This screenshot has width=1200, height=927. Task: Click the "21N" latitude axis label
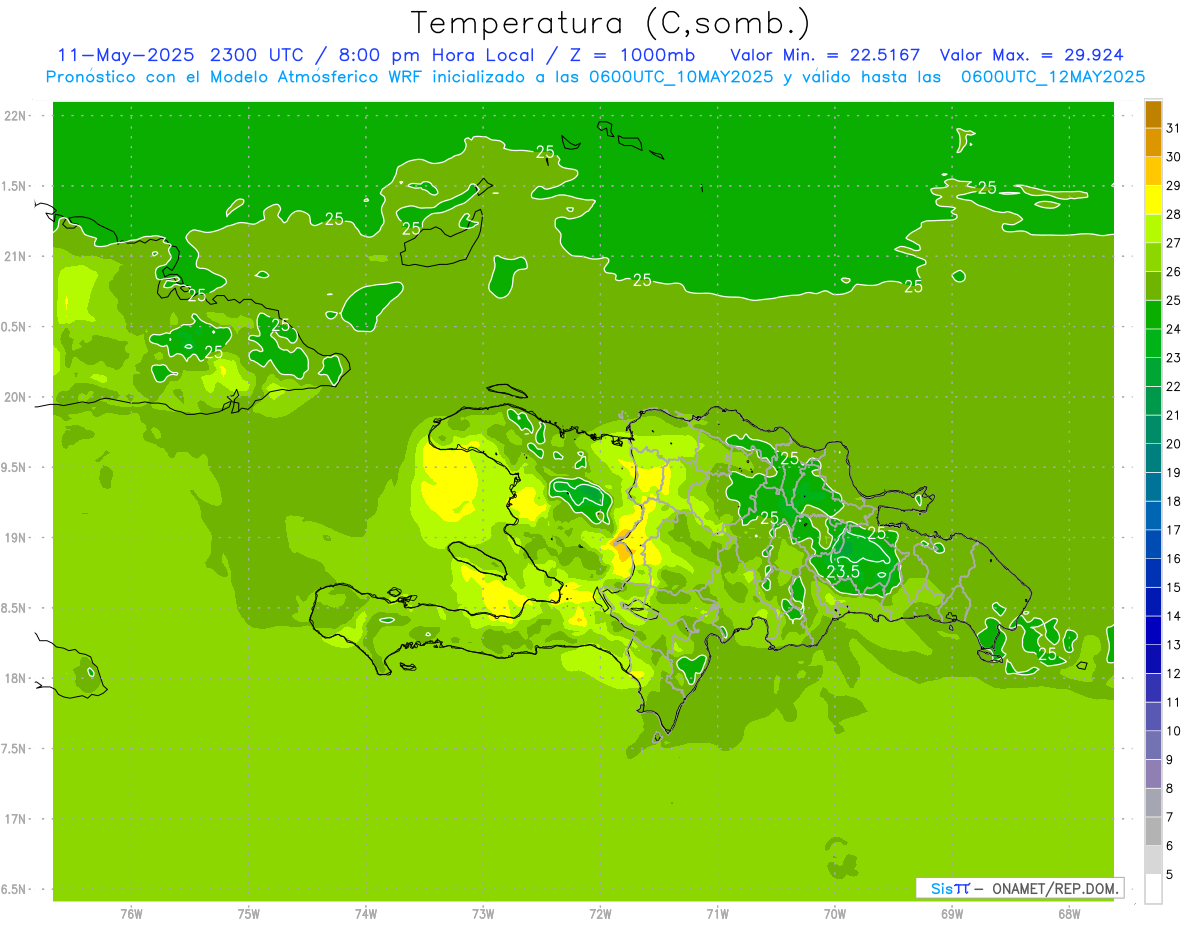pos(15,256)
